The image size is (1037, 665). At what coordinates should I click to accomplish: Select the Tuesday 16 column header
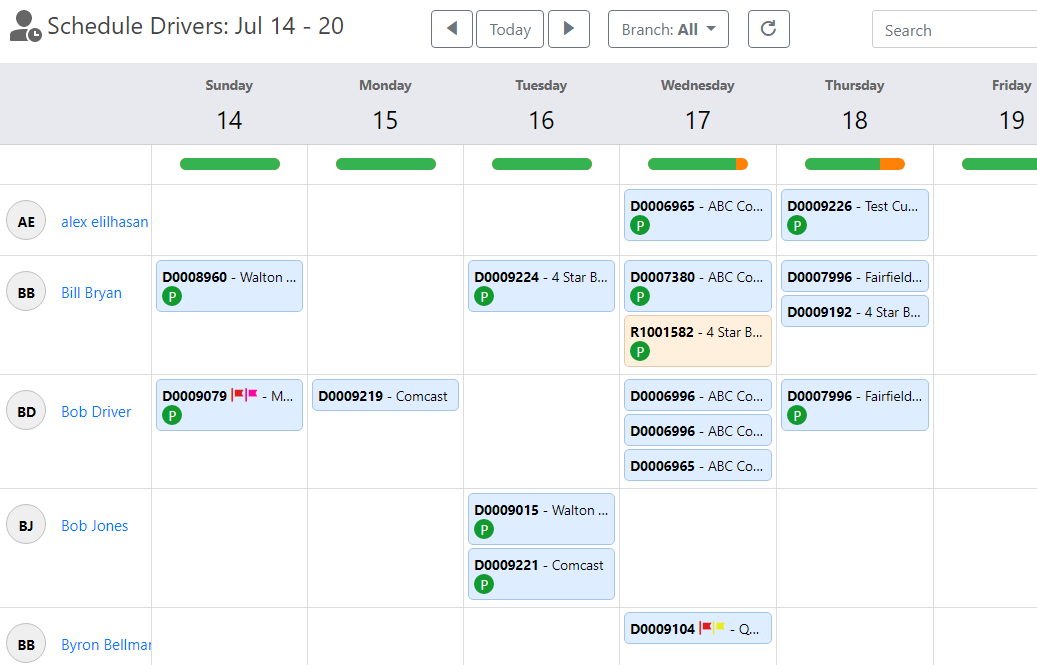[x=541, y=105]
